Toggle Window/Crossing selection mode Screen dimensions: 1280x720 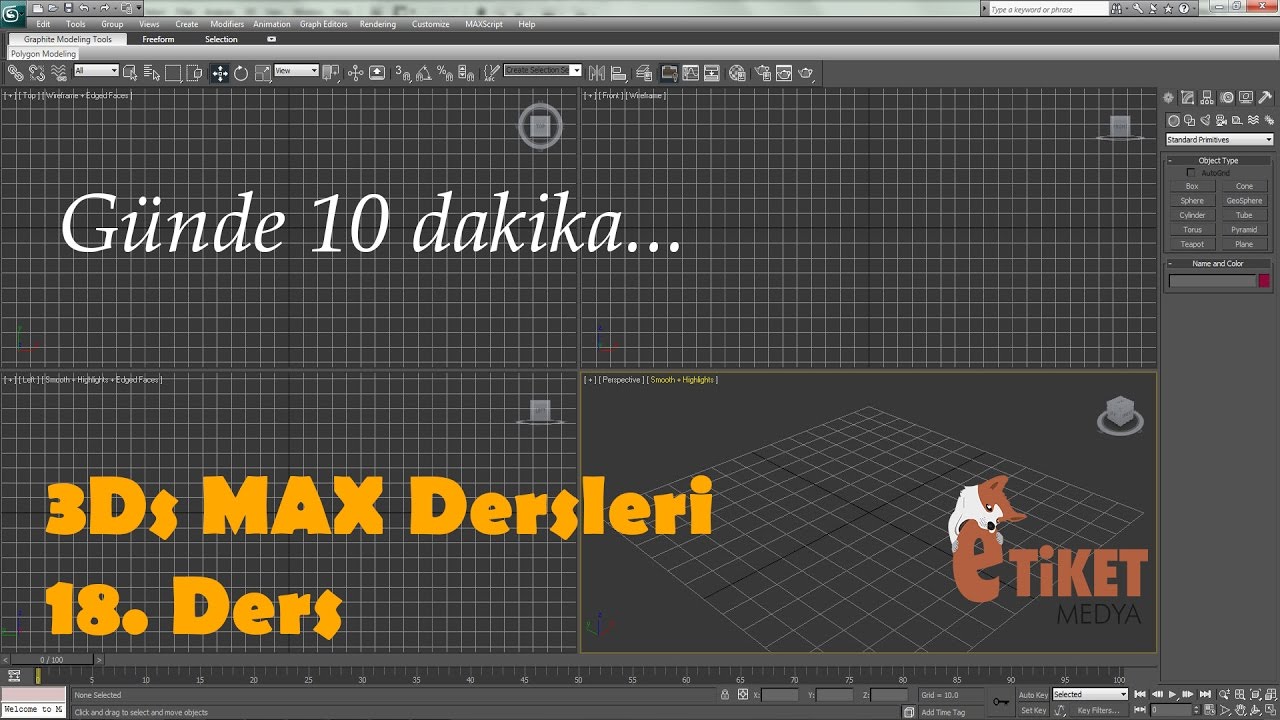[195, 73]
